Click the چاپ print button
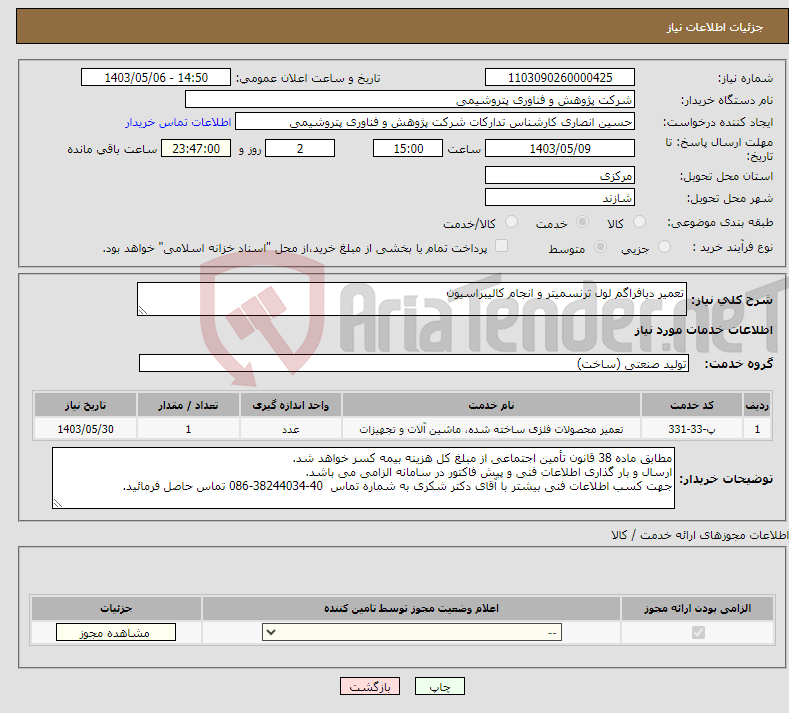789x713 pixels. click(x=440, y=686)
